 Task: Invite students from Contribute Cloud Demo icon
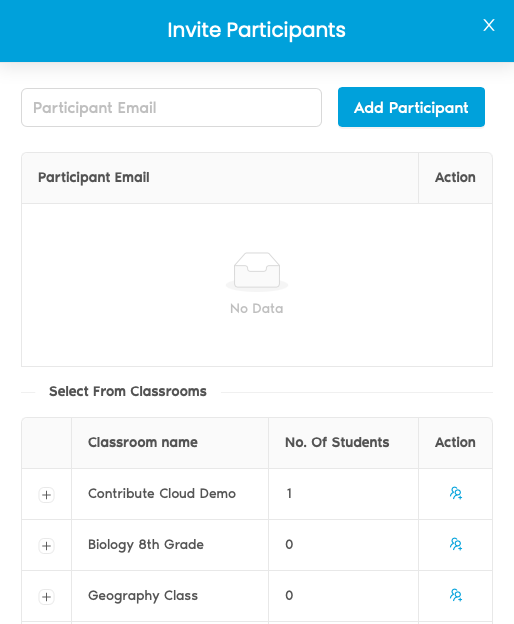(456, 493)
